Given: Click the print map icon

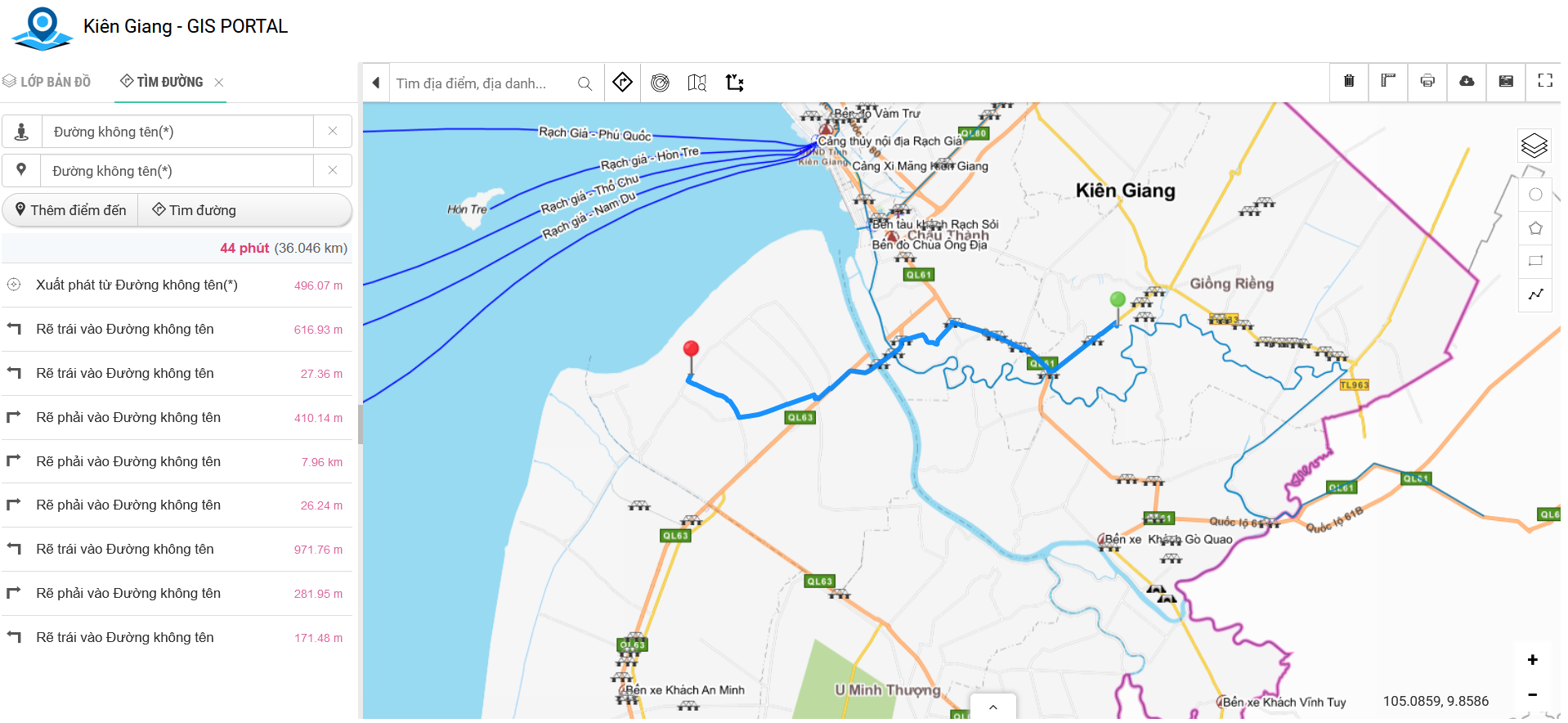Looking at the screenshot, I should 1427,81.
